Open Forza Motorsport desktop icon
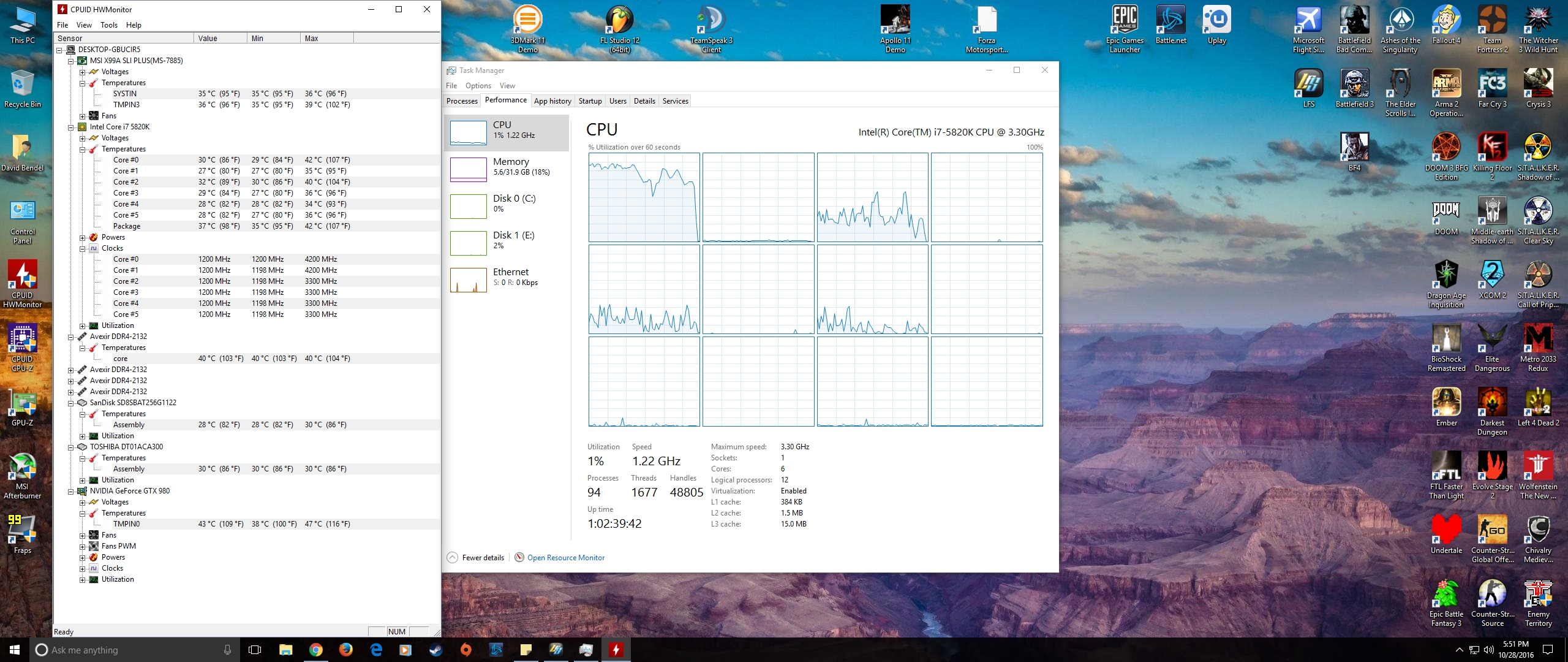 pos(987,28)
